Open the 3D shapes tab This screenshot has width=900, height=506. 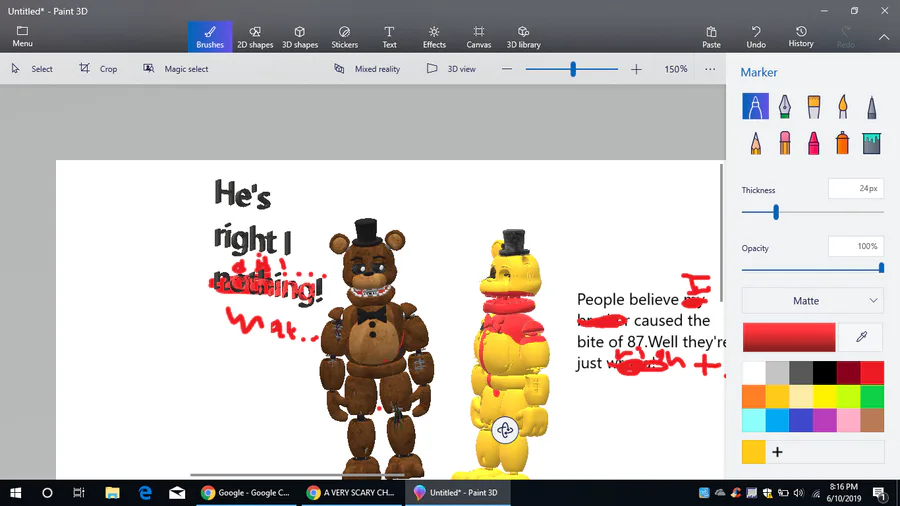(x=300, y=37)
